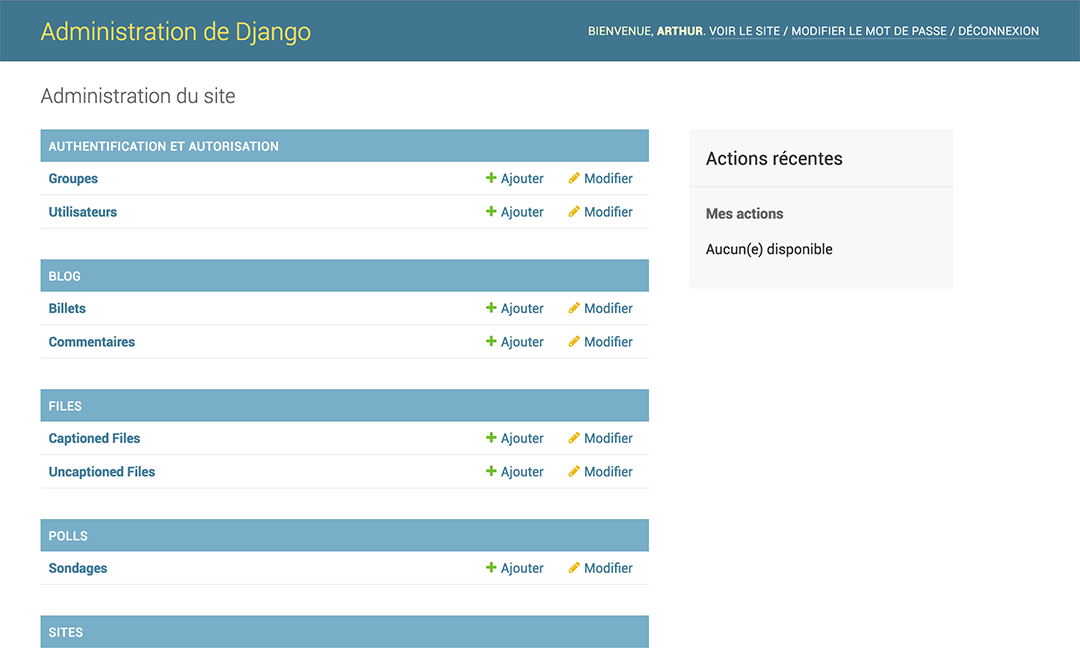
Task: Open the Blog app section header
Action: (65, 276)
